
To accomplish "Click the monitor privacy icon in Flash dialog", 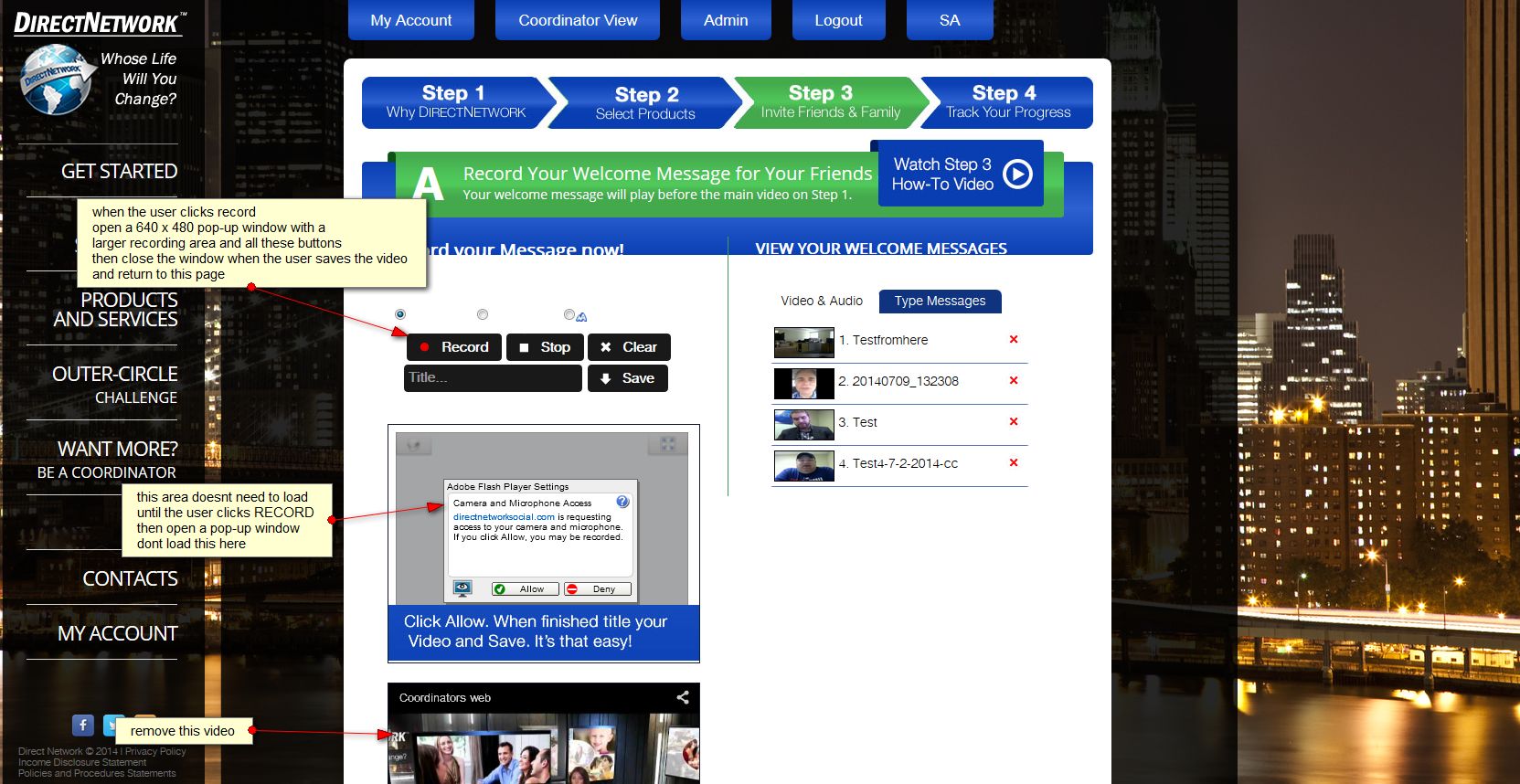I will [463, 588].
